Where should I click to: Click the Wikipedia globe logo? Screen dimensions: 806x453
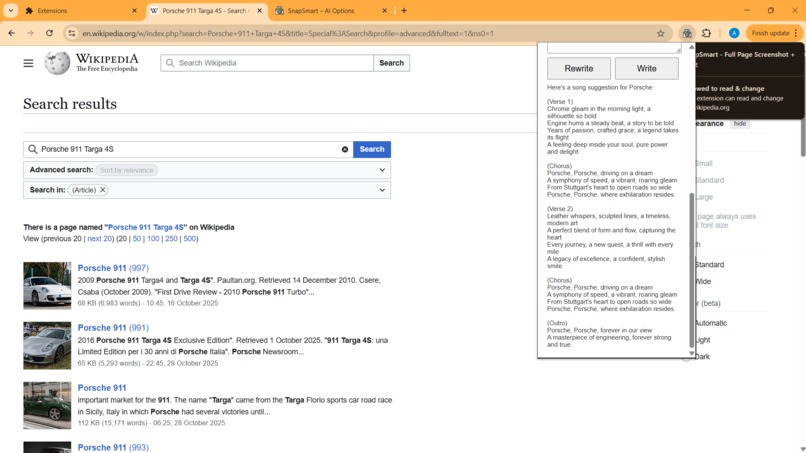(57, 63)
